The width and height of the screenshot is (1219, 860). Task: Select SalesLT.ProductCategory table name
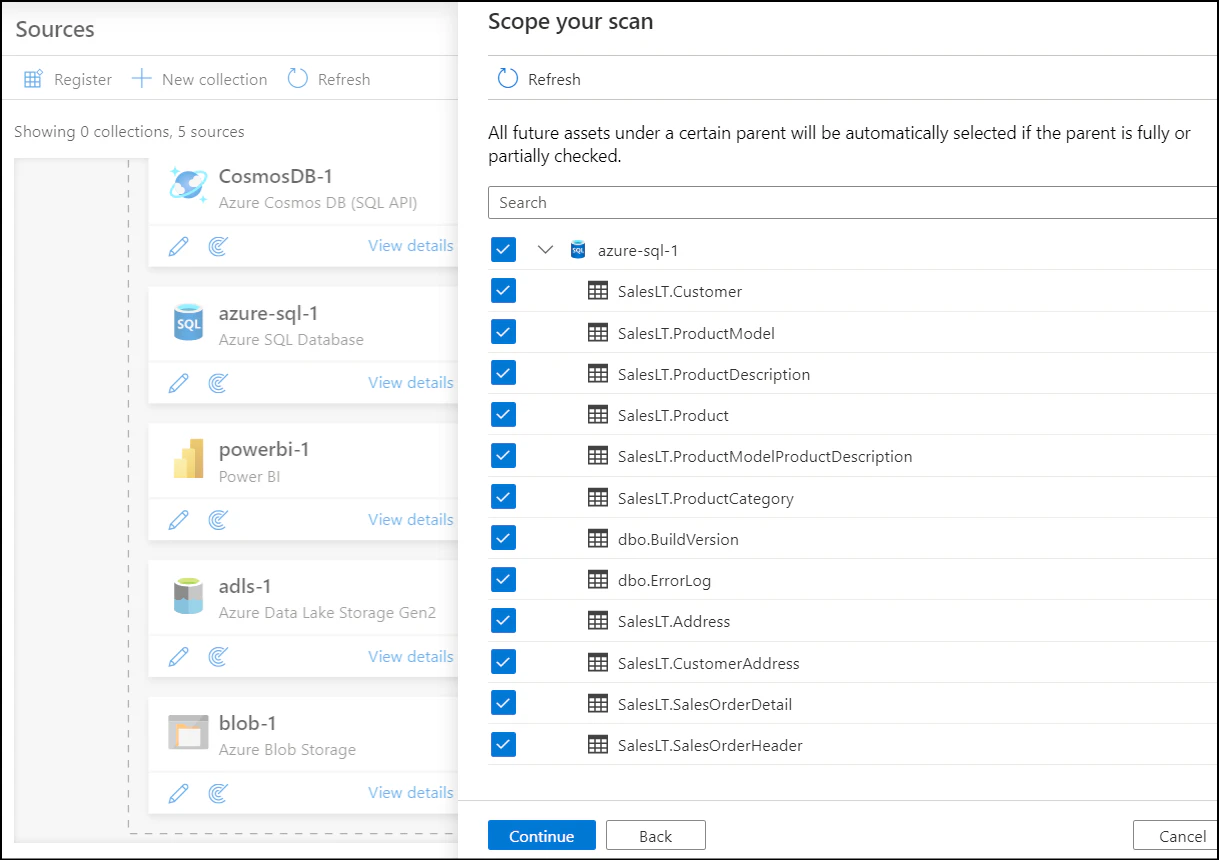pos(706,498)
